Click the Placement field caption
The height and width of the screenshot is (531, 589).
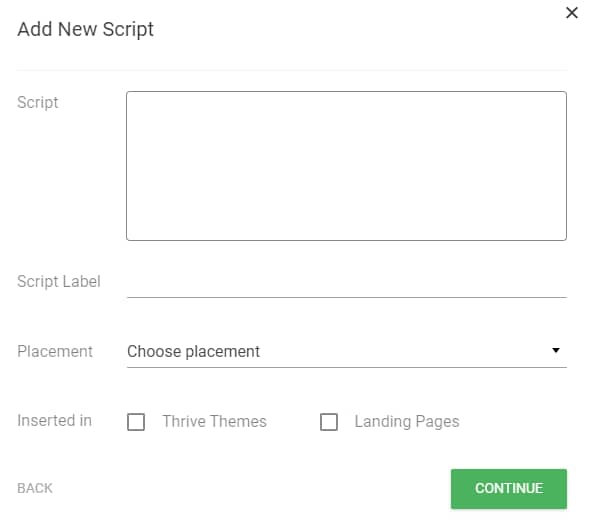click(x=55, y=351)
